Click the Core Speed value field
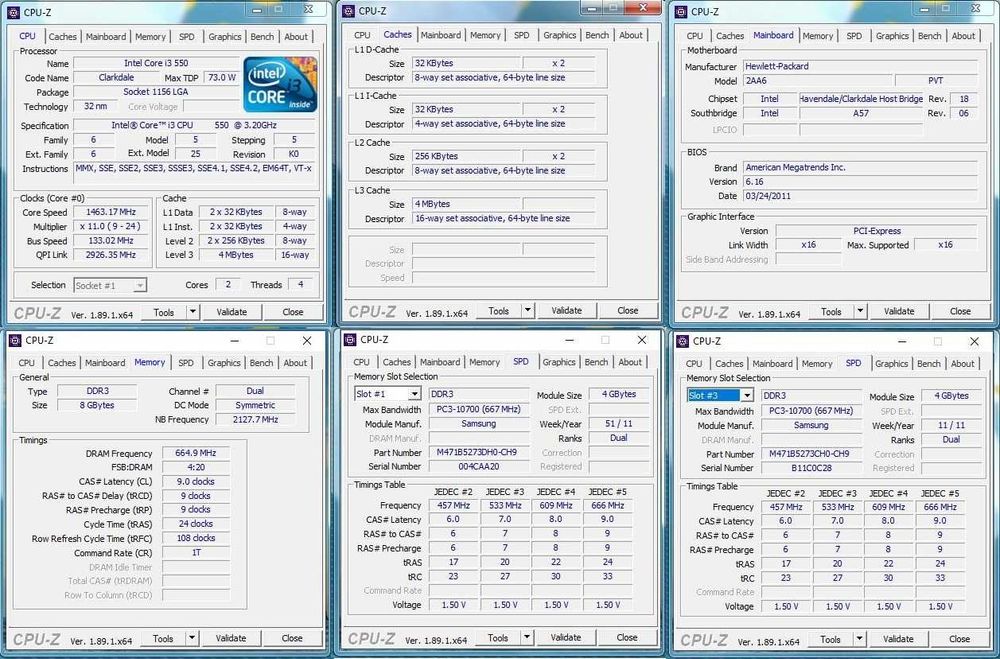 tap(109, 212)
